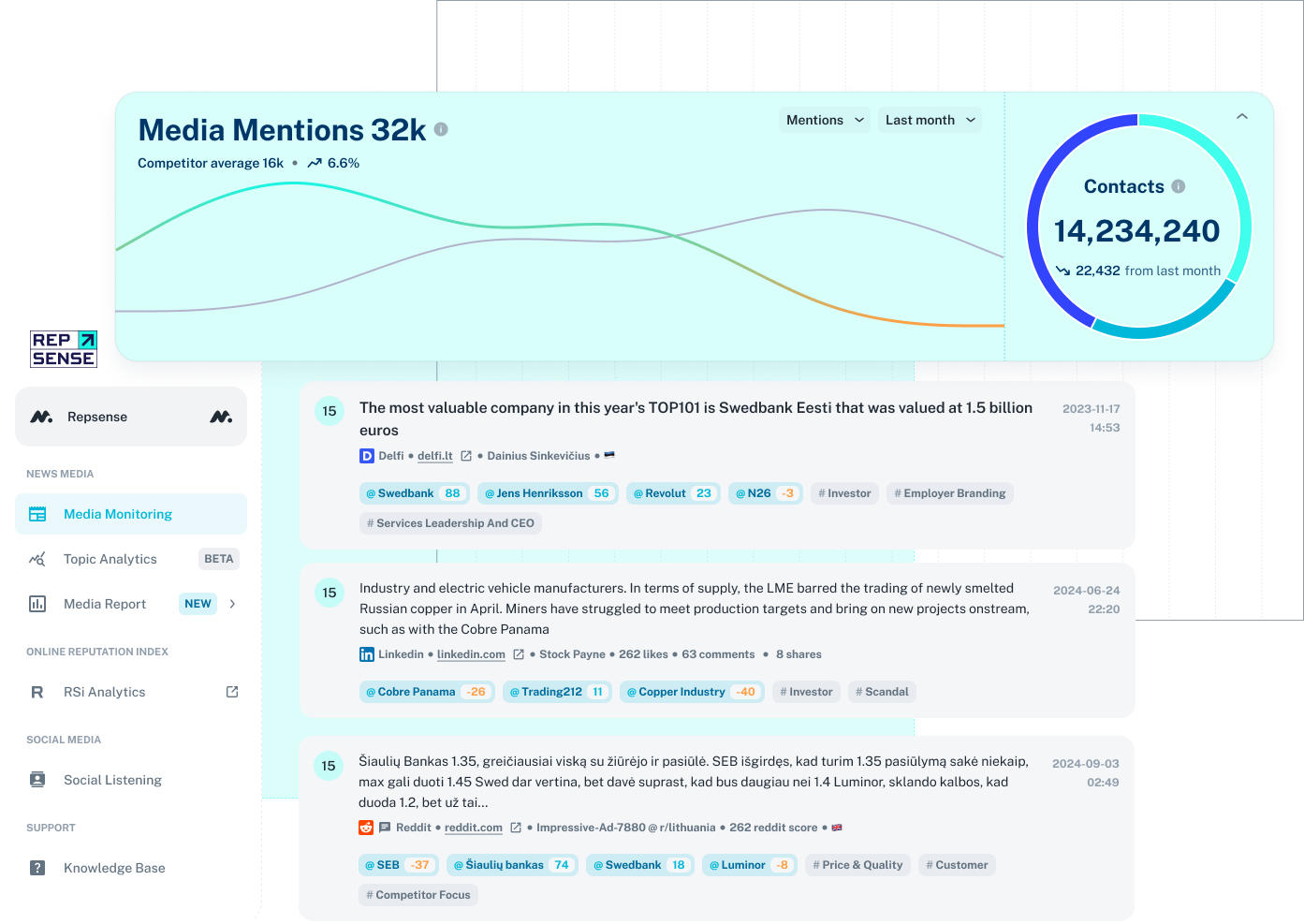Click the Šiaulių bankas 74 tag

(512, 865)
